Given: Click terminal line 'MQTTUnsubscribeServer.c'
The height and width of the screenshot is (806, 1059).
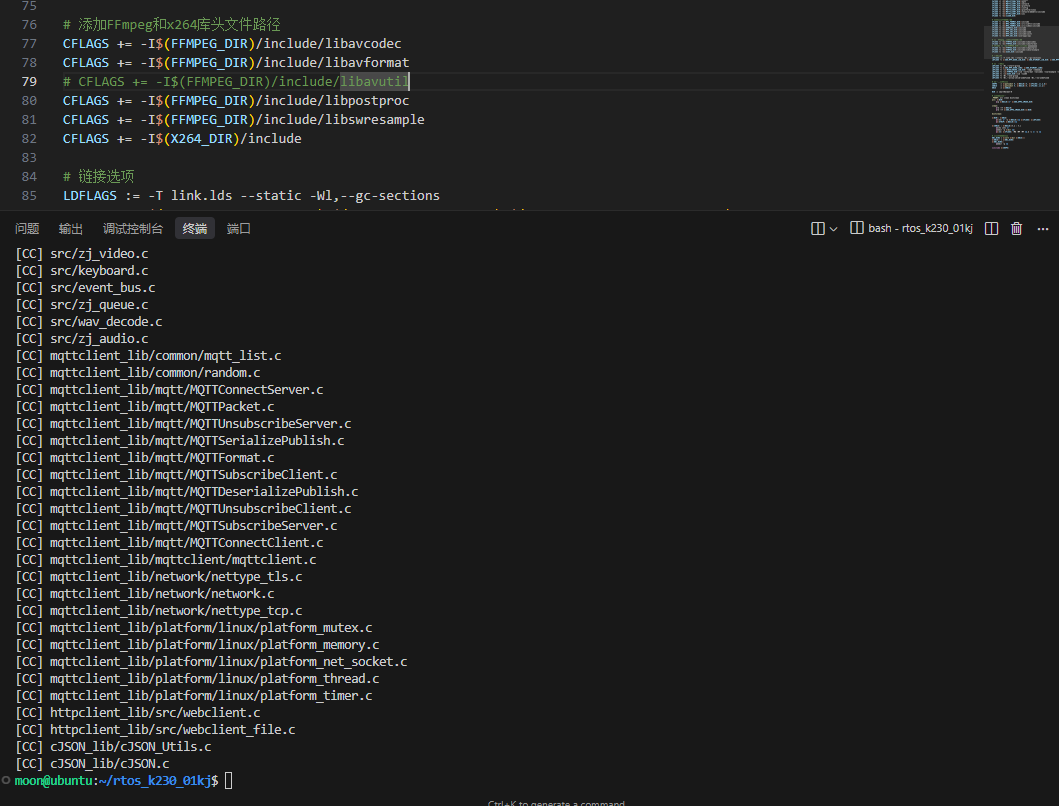Looking at the screenshot, I should point(183,424).
